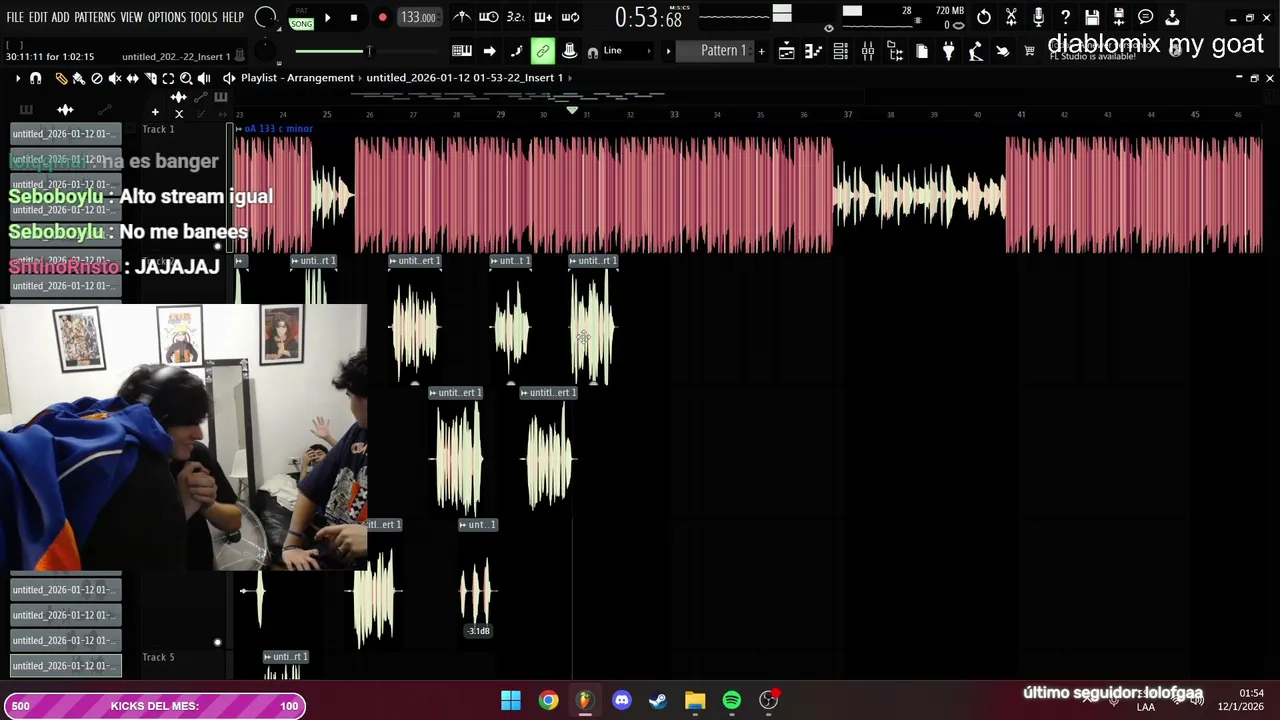Open the ADD menu
1280x720 pixels.
(60, 17)
